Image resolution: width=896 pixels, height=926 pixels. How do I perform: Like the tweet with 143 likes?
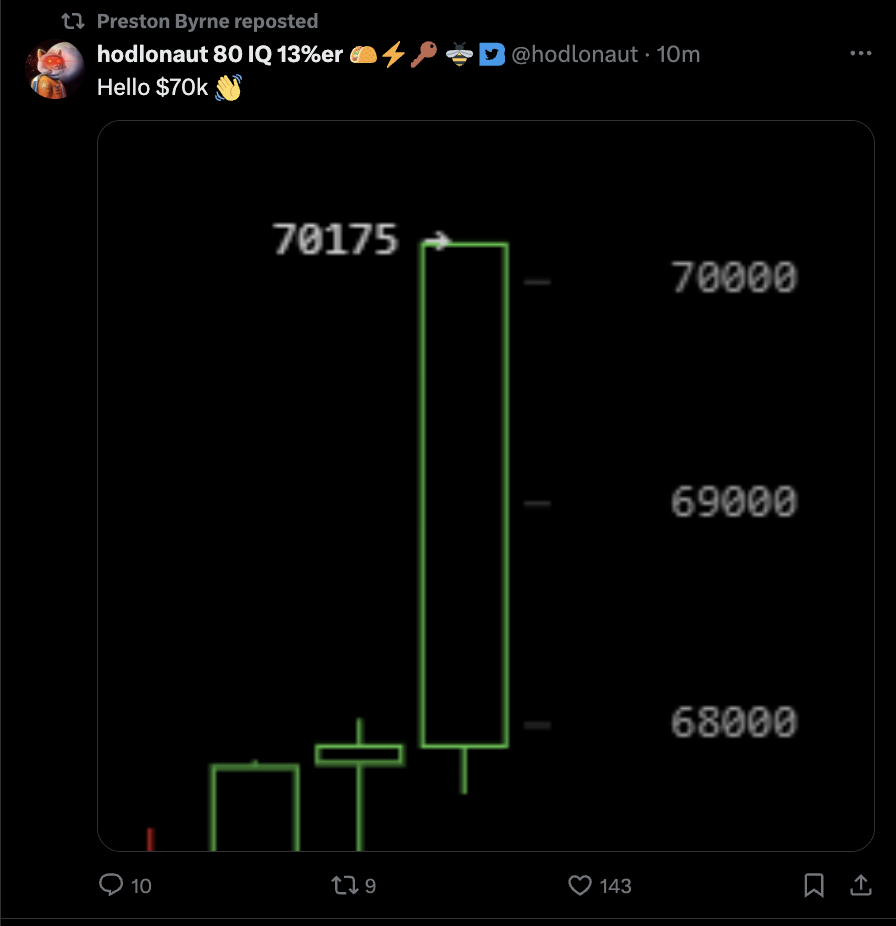[x=581, y=885]
